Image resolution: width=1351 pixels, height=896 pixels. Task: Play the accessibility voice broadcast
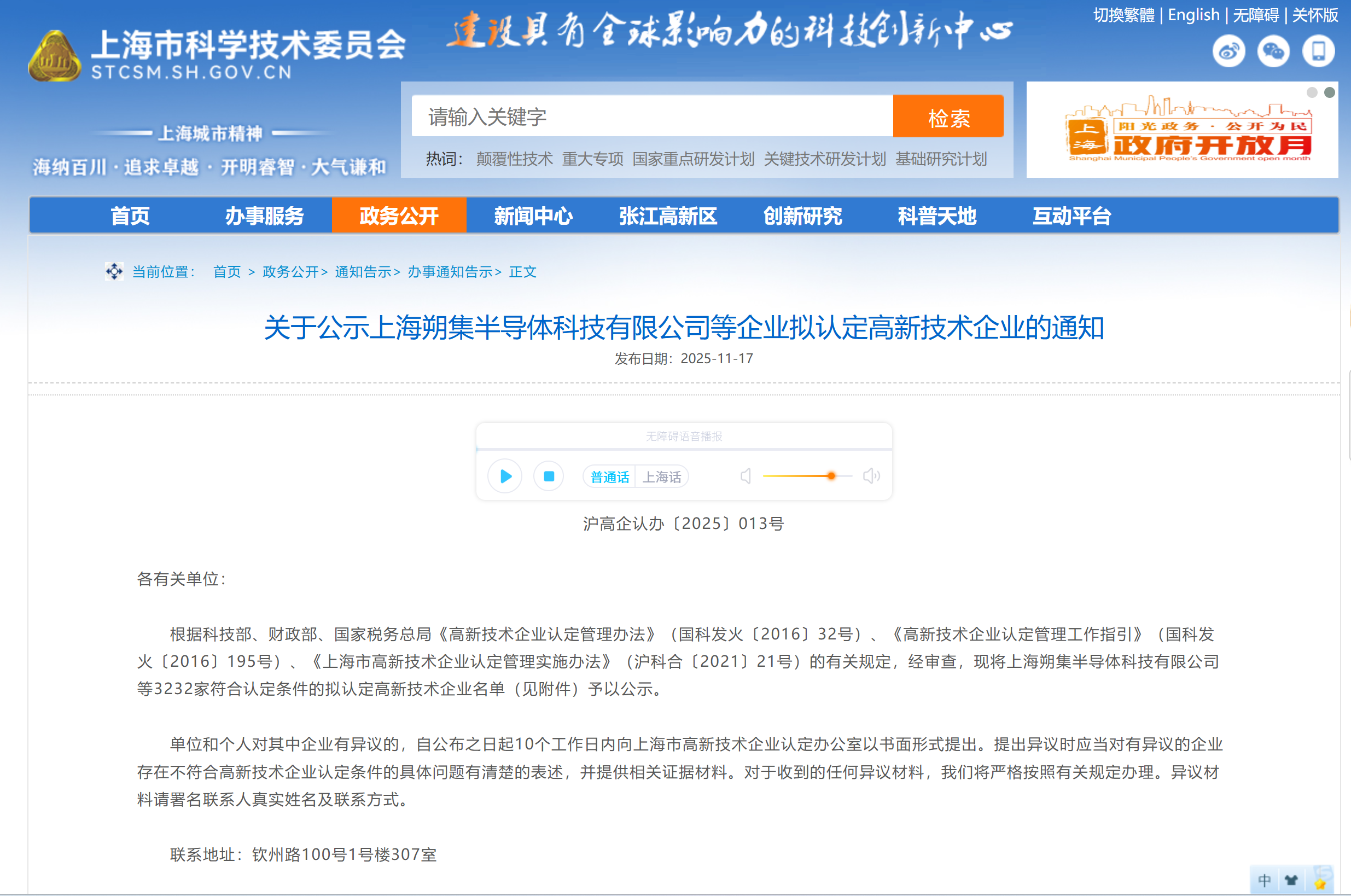tap(505, 476)
